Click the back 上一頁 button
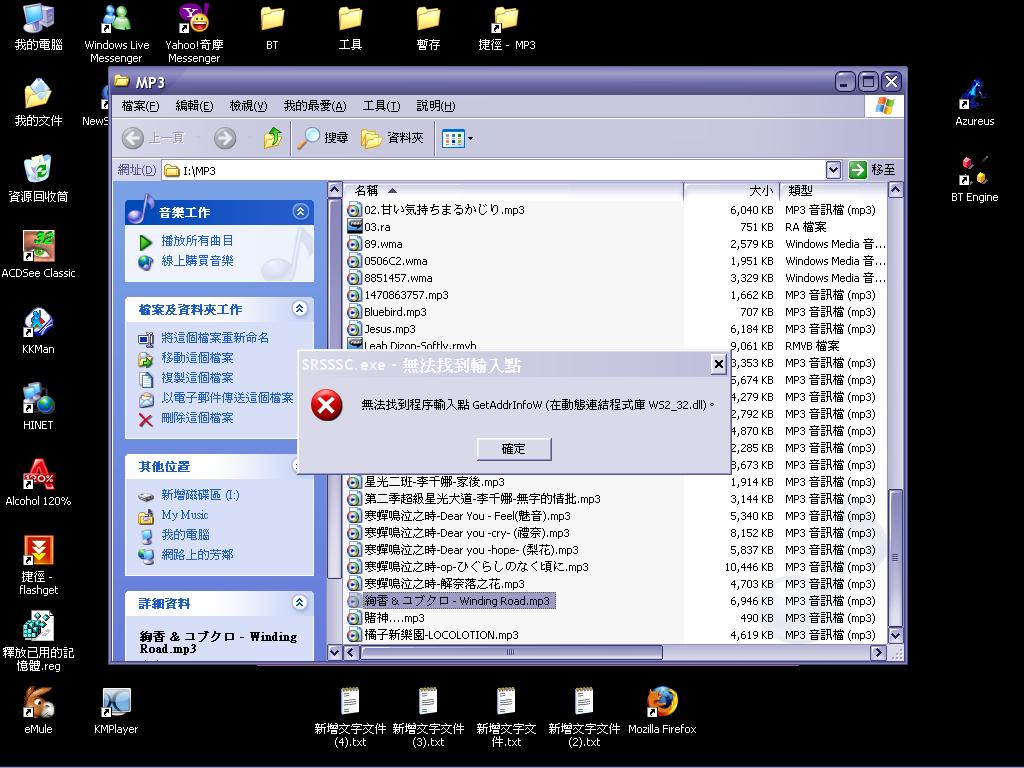This screenshot has height=768, width=1024. click(154, 138)
